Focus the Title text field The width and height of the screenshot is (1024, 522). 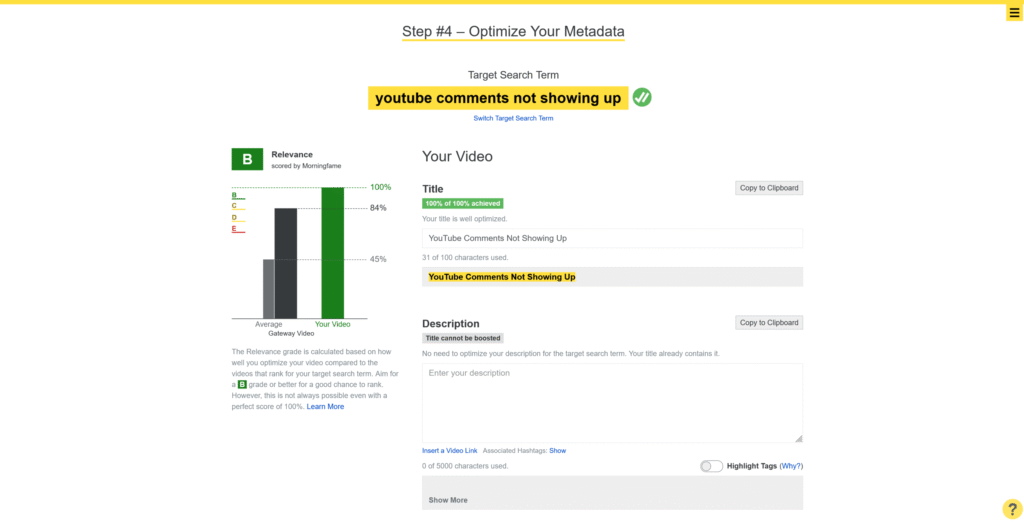tap(611, 238)
